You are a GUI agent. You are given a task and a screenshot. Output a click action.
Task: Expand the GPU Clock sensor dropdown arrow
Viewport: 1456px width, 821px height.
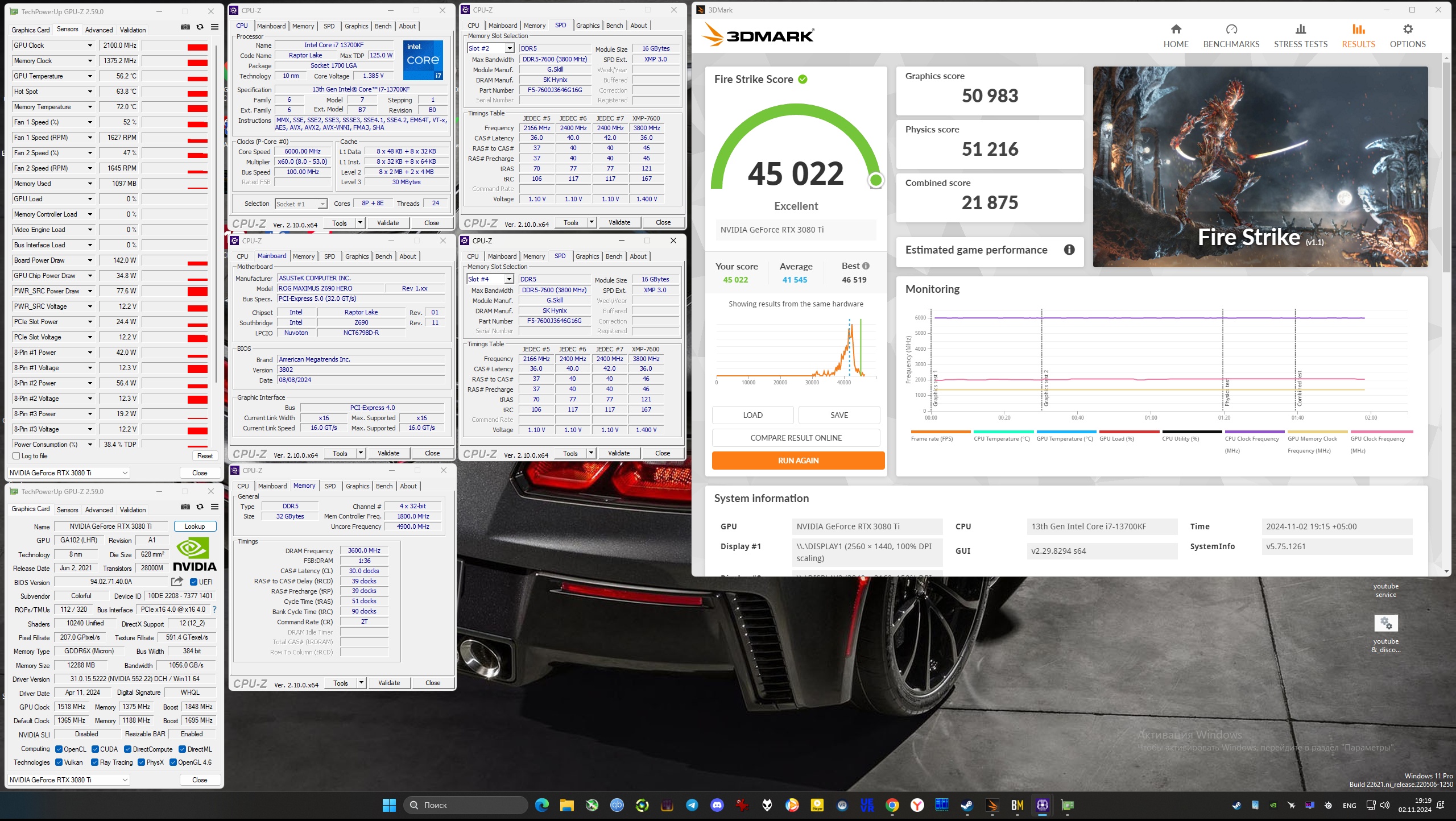[x=90, y=45]
